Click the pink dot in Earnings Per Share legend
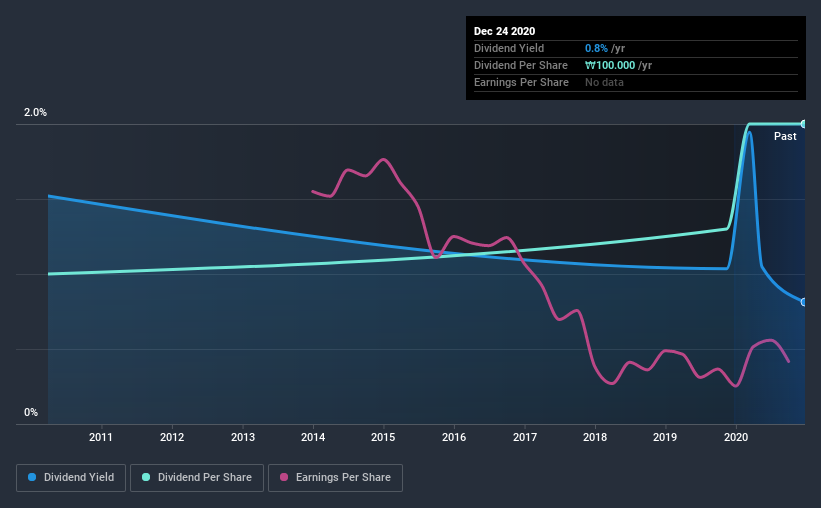 coord(284,477)
